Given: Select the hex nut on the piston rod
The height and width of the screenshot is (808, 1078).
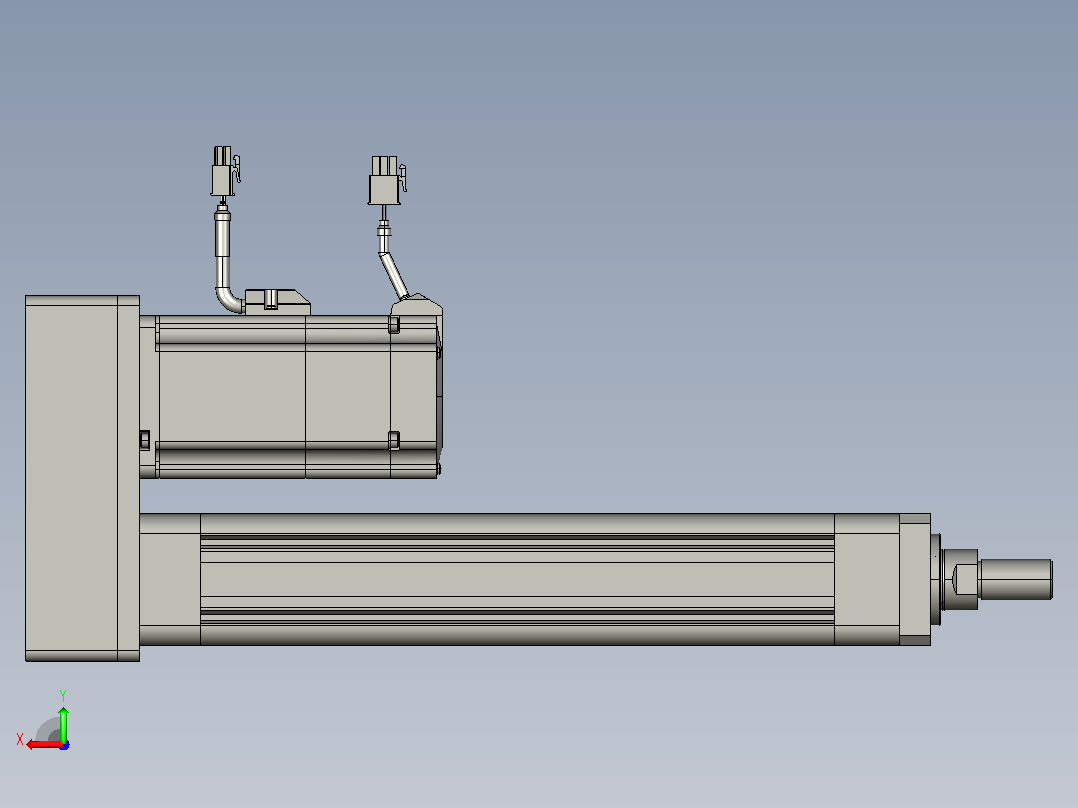Looking at the screenshot, I should click(961, 579).
